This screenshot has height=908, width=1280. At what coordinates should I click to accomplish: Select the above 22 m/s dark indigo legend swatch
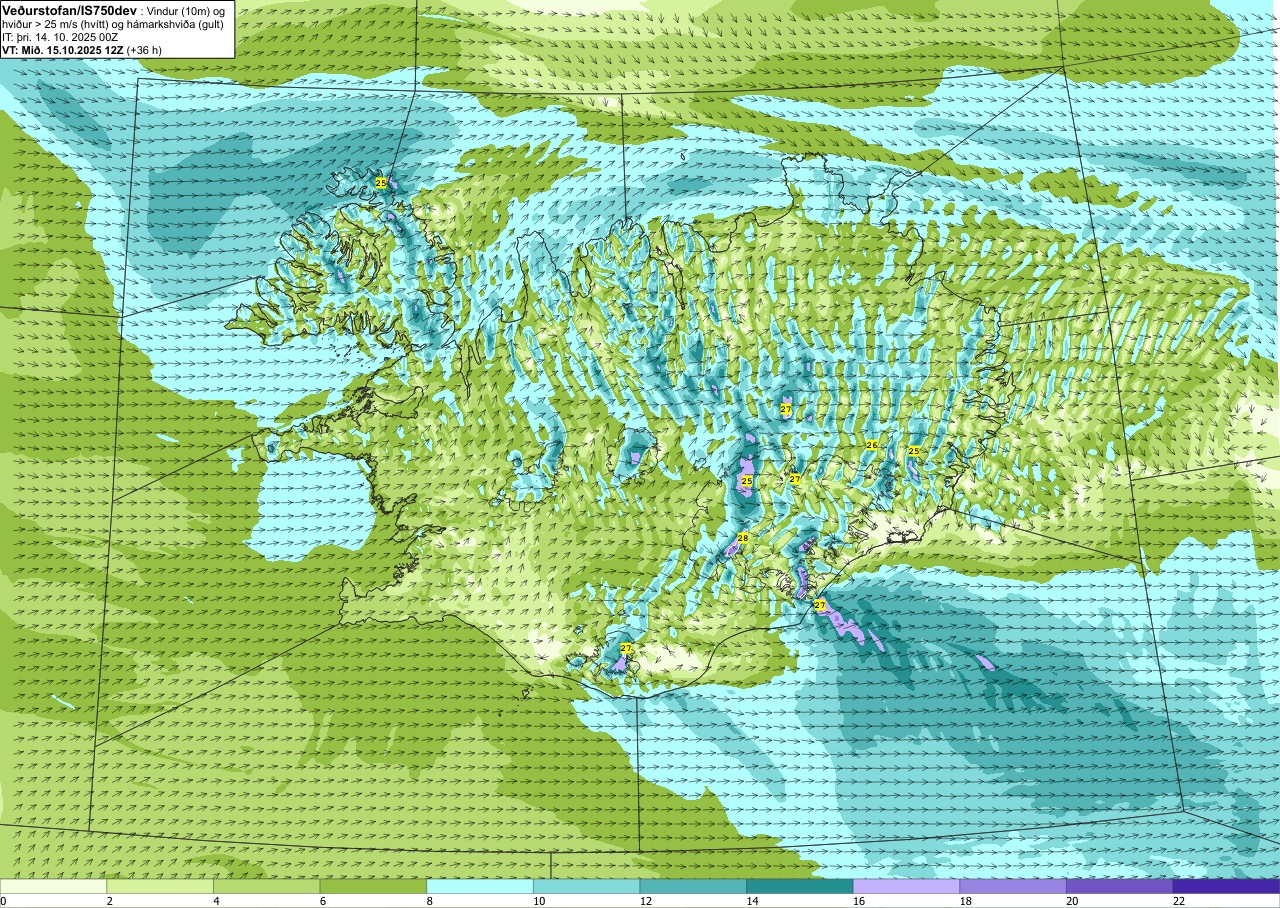click(1227, 886)
